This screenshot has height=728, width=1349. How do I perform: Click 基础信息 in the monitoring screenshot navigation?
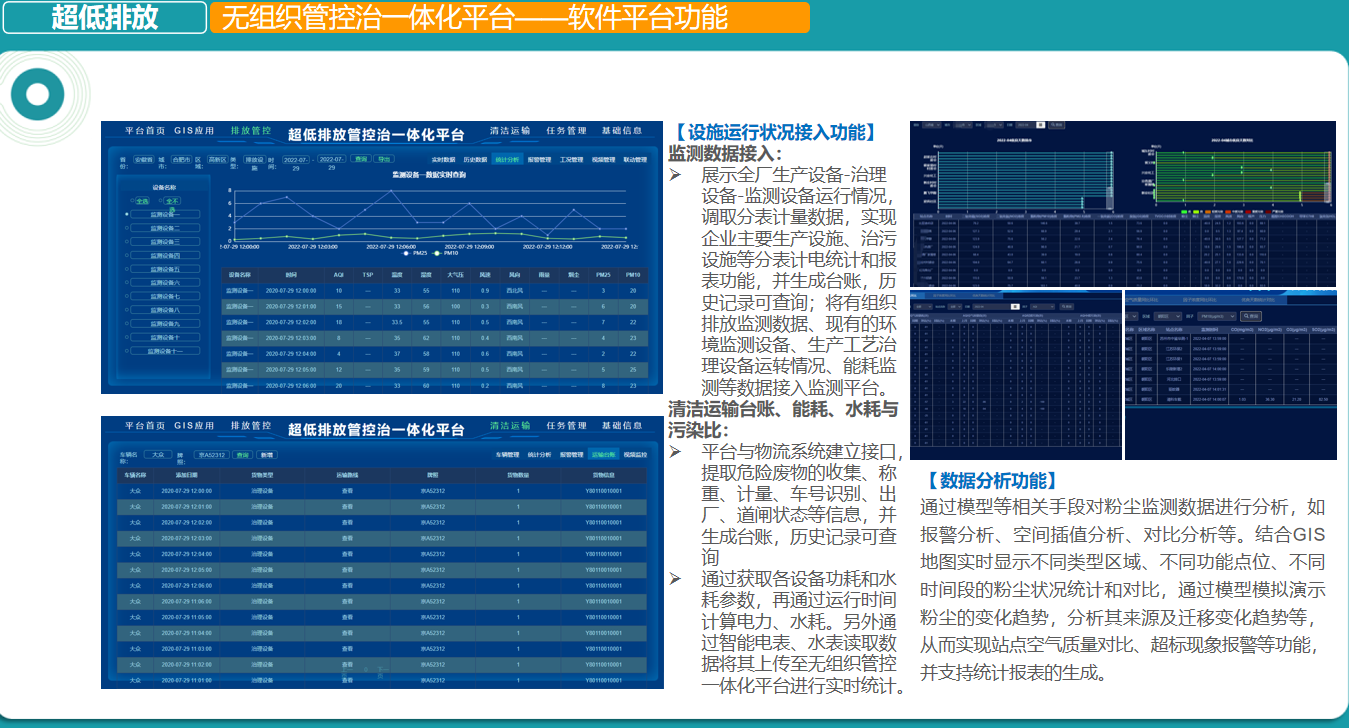click(x=622, y=130)
